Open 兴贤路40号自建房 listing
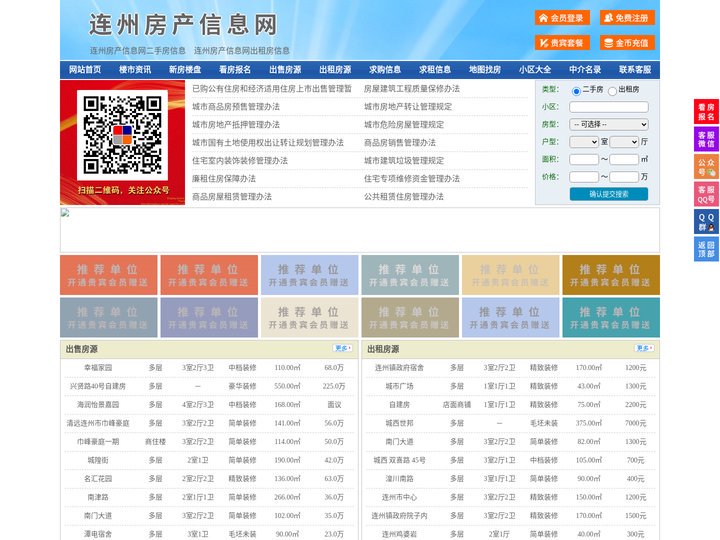 98,386
